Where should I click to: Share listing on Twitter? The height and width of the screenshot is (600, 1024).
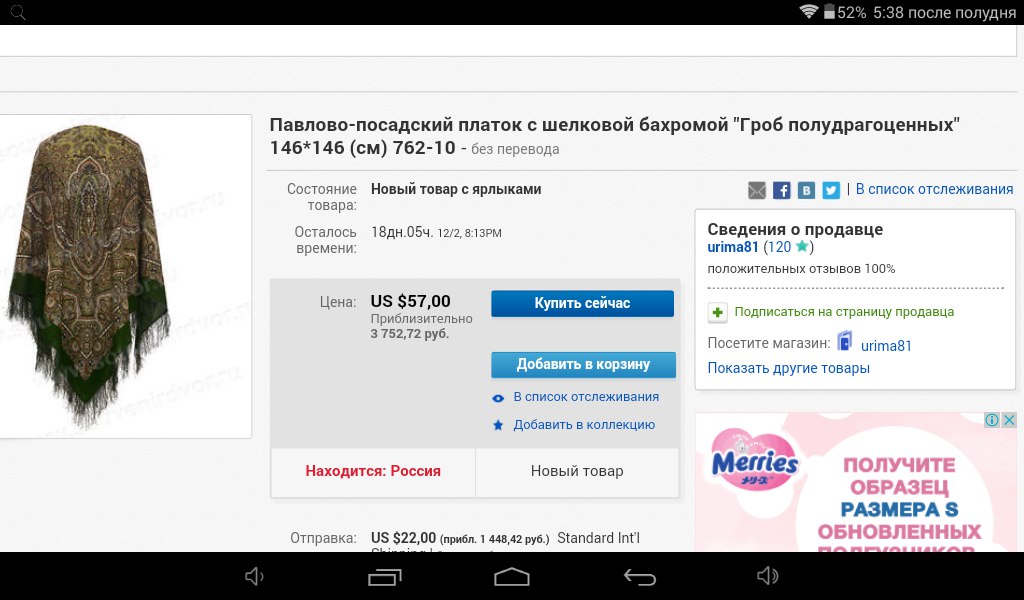click(x=831, y=190)
